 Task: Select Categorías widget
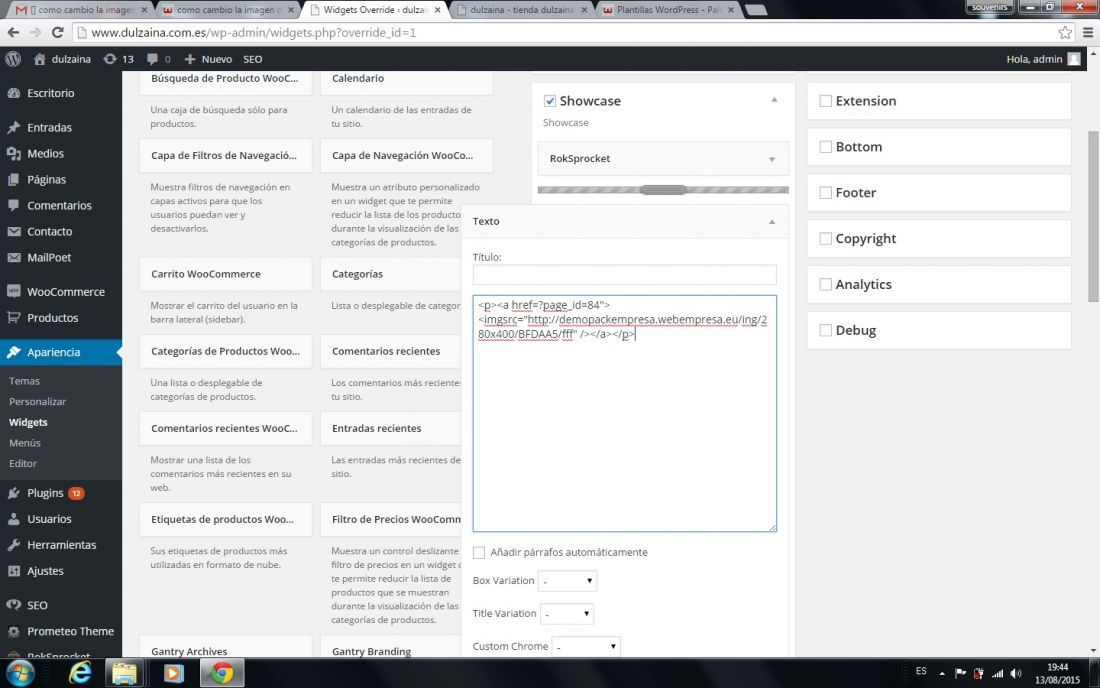coord(391,274)
